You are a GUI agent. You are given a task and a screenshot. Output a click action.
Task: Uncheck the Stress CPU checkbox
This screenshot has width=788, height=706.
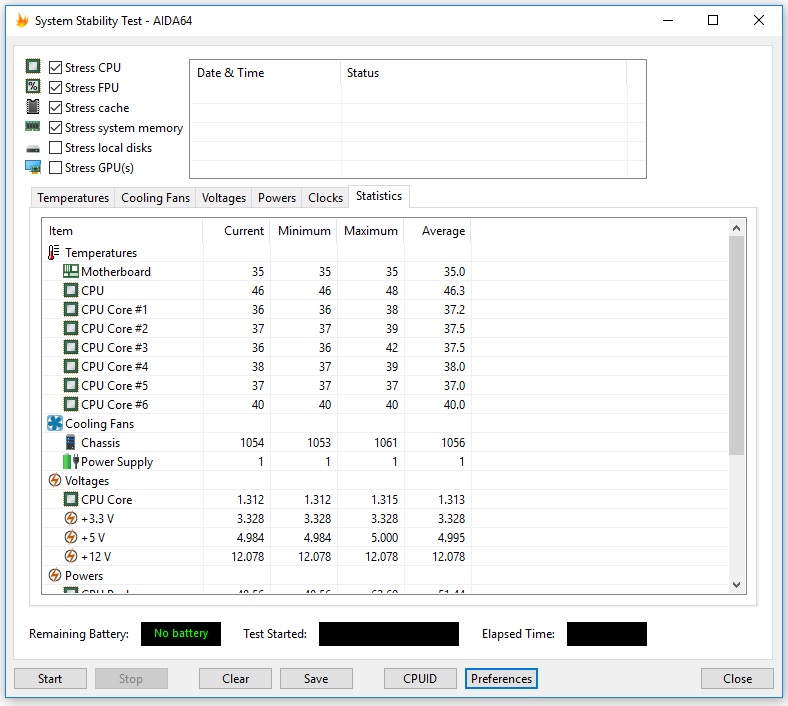point(55,67)
